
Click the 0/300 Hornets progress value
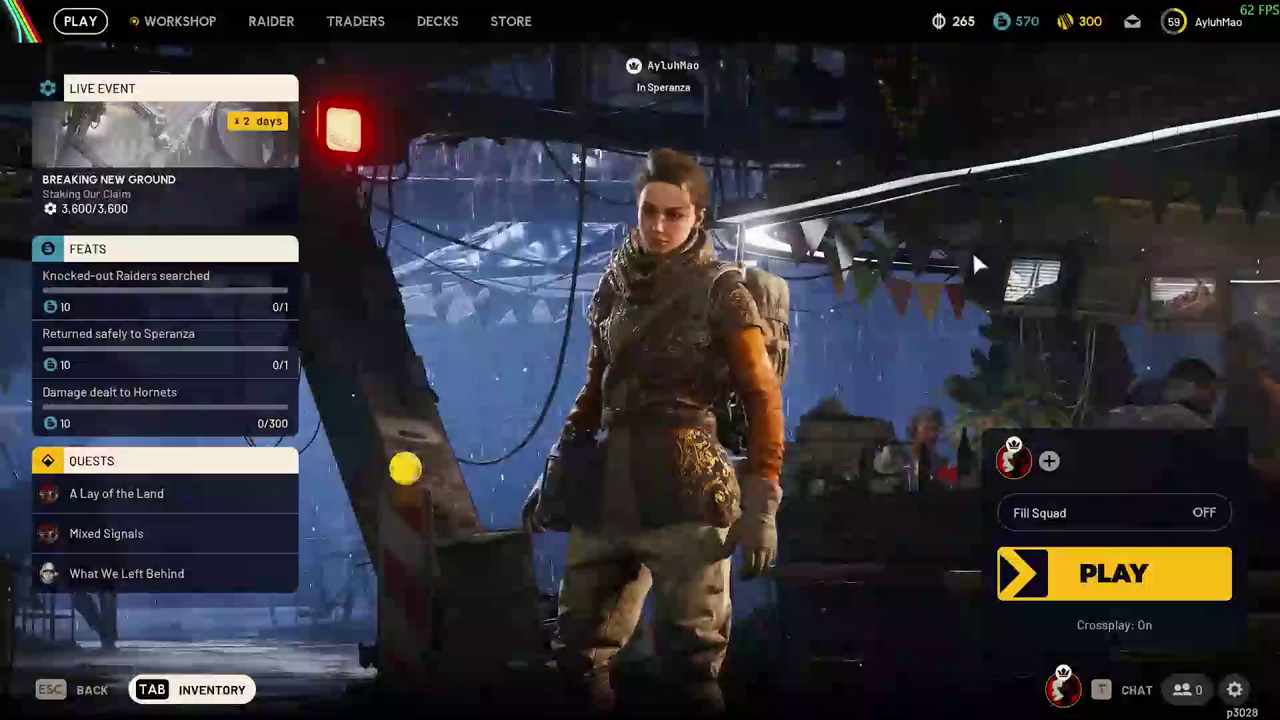coord(272,424)
